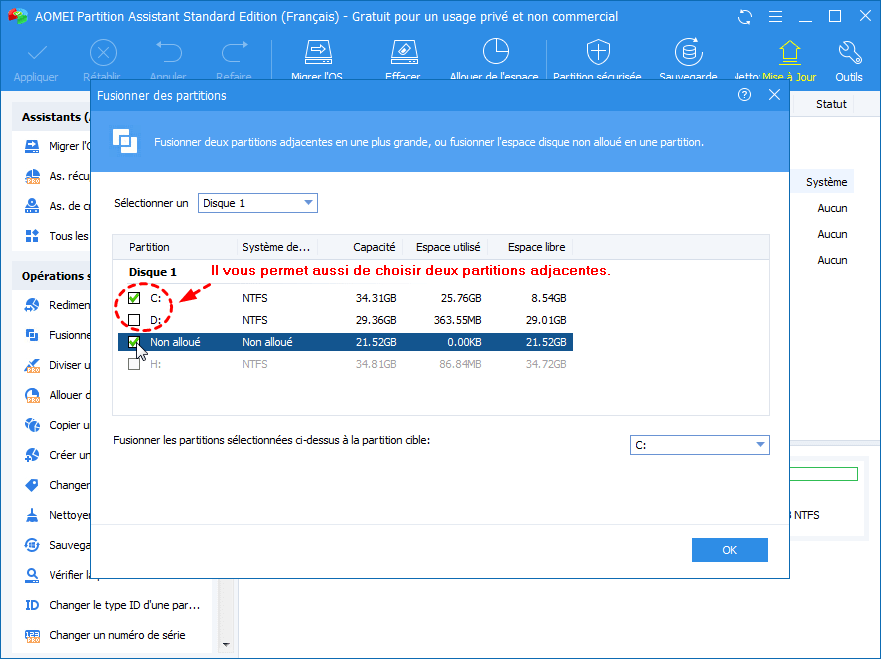Select the Vérifier la partition operation
This screenshot has width=881, height=659.
coord(57,575)
